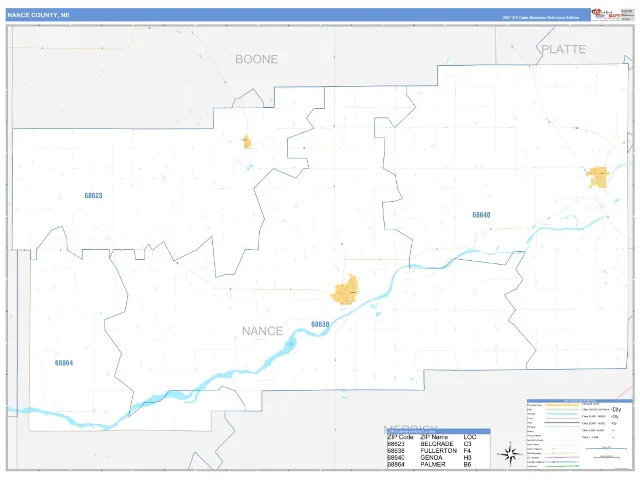This screenshot has height=480, width=640.
Task: Select grid location B6 in the table
Action: point(467,464)
